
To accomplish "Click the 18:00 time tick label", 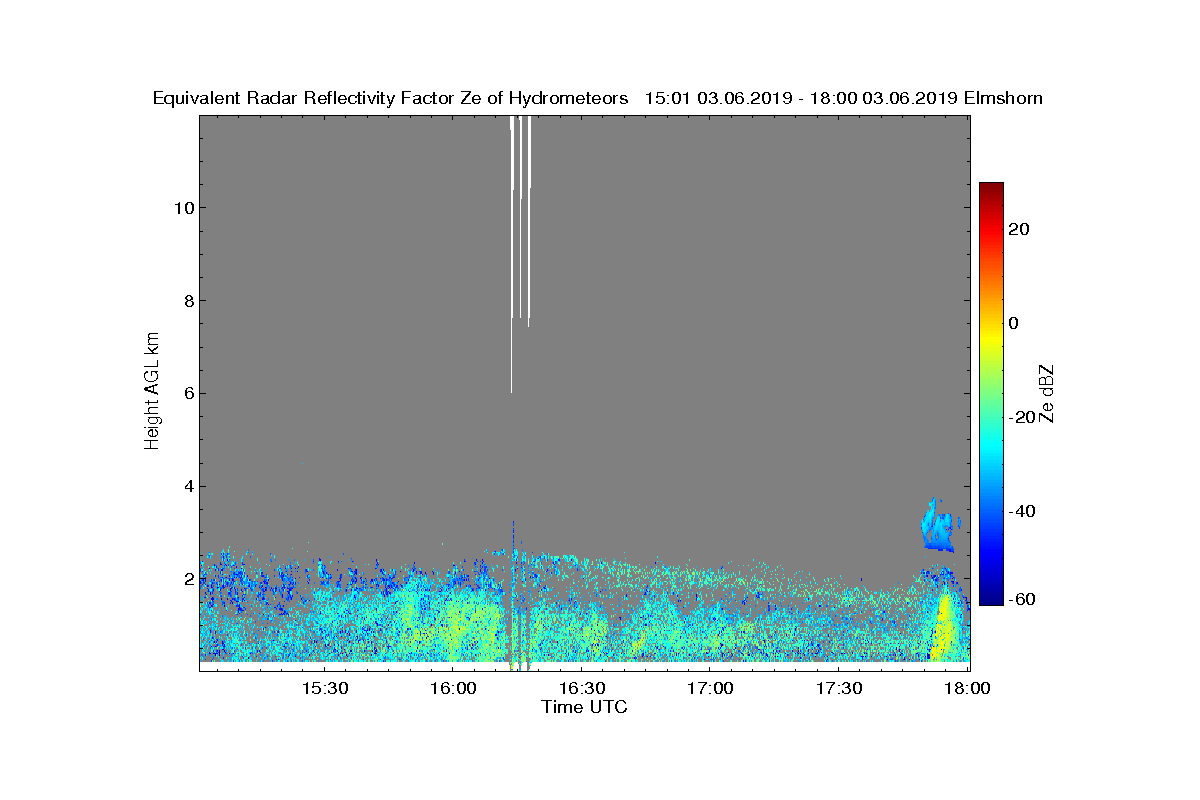I will point(968,689).
